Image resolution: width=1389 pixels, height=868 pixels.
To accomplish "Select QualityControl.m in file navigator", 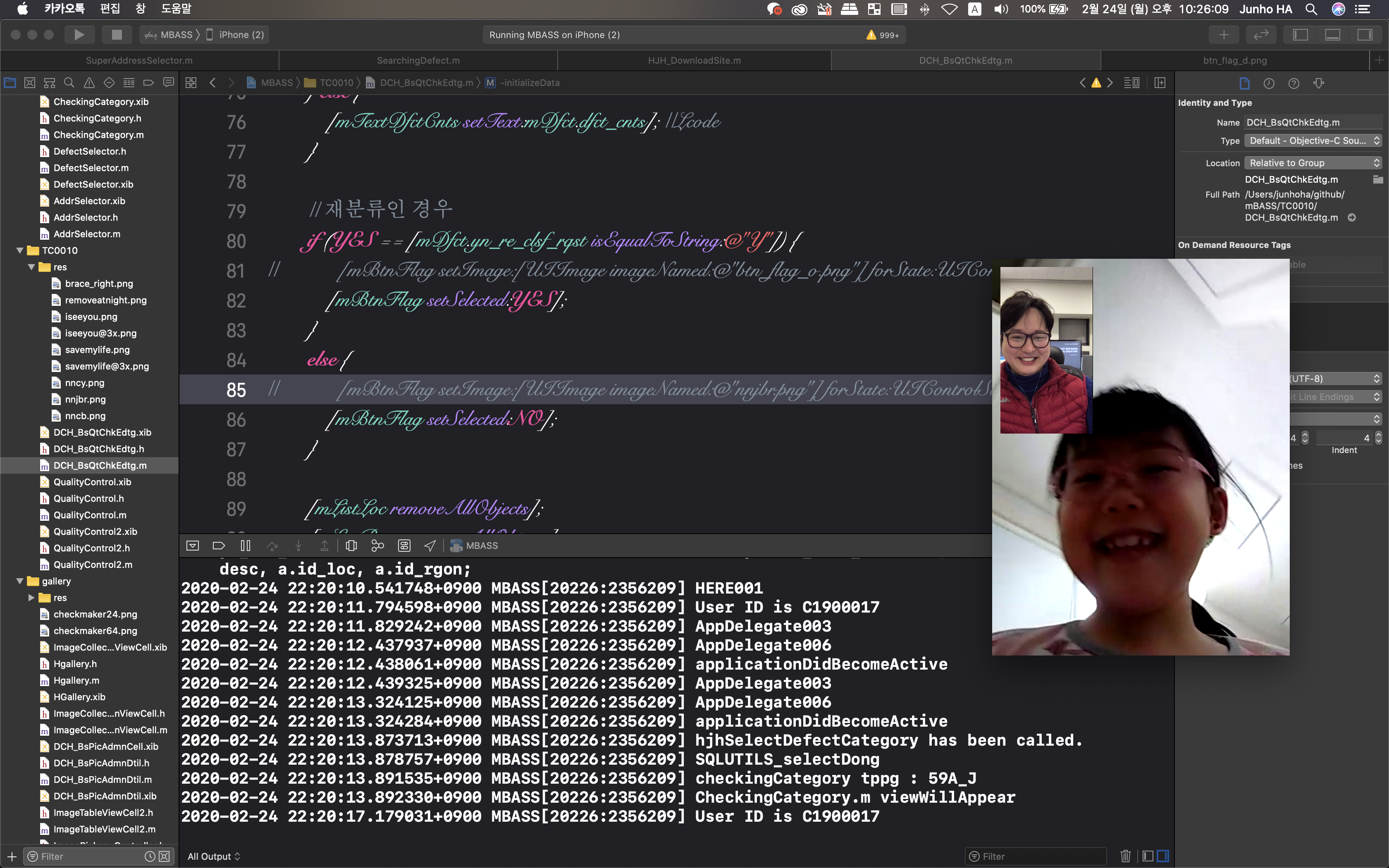I will coord(90,515).
